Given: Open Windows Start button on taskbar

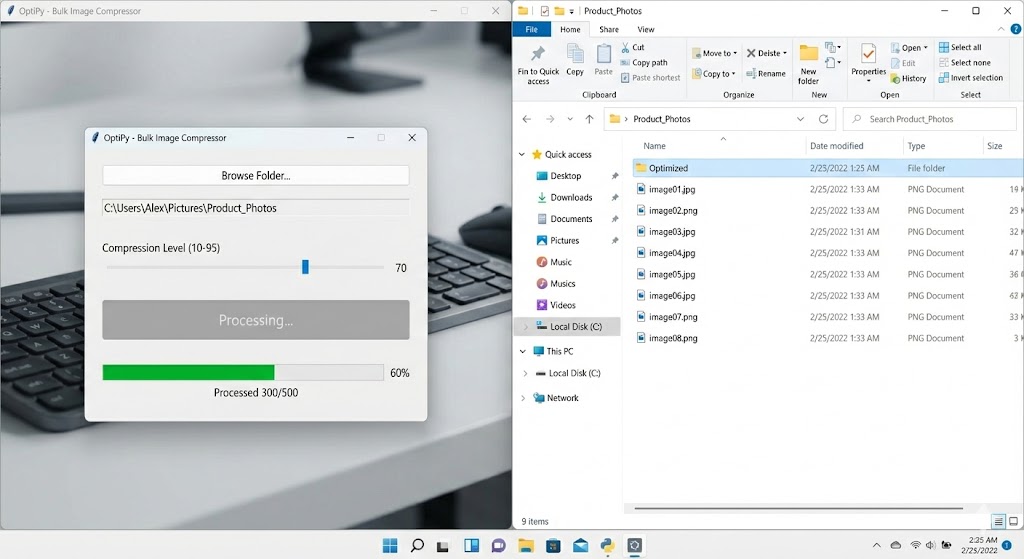Looking at the screenshot, I should click(x=390, y=545).
